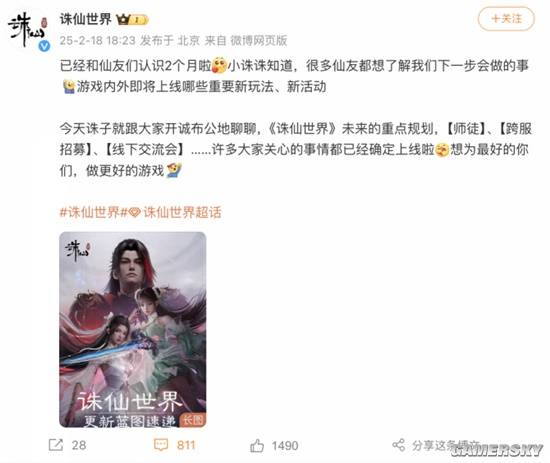Screen dimensions: 550x463
Task: Like the post with the thumbs-up icon
Action: coord(257,445)
